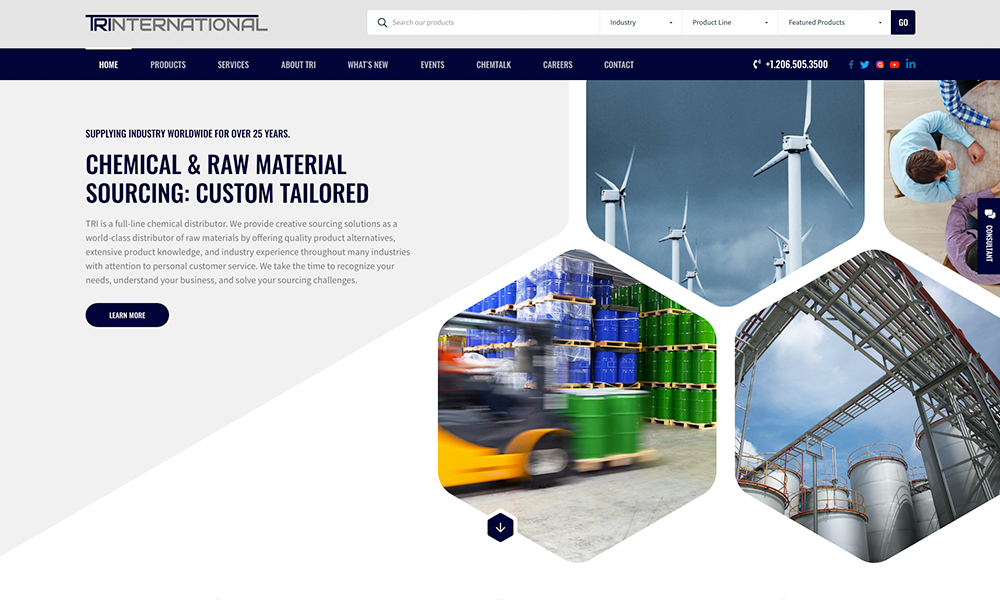Click the TRInternational logo

[x=176, y=23]
